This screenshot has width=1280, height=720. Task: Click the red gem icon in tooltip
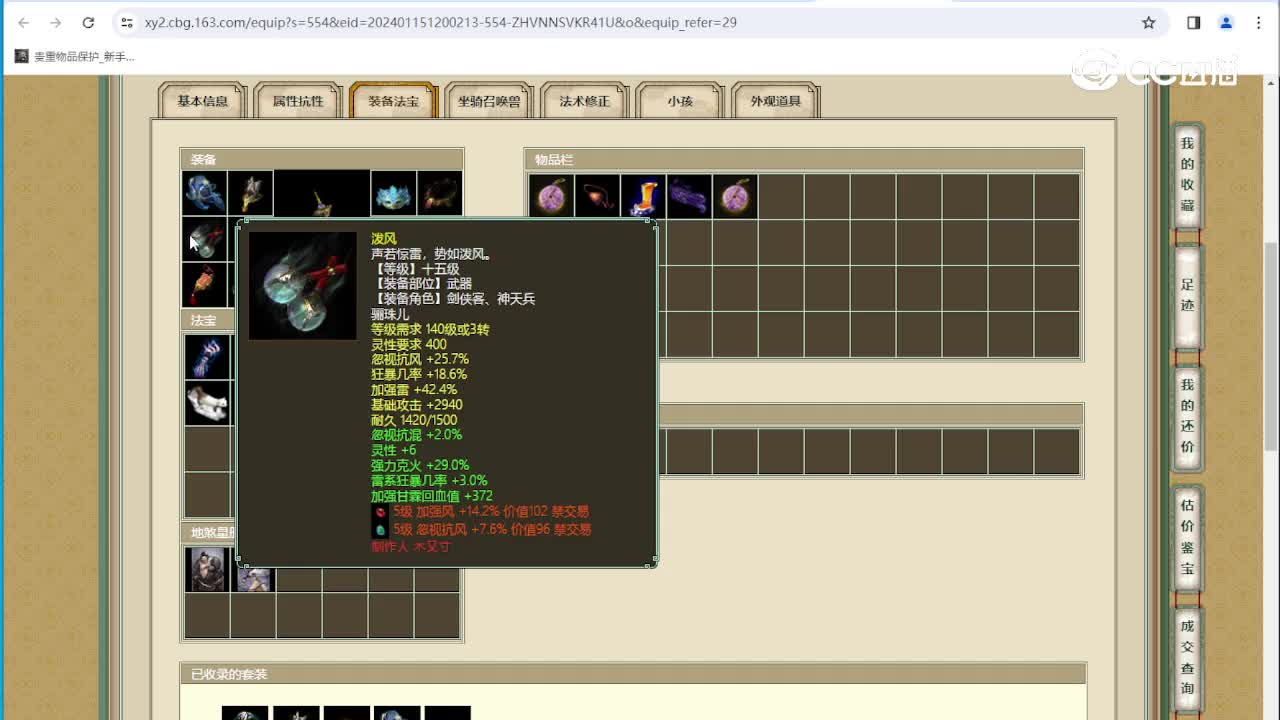pyautogui.click(x=380, y=512)
